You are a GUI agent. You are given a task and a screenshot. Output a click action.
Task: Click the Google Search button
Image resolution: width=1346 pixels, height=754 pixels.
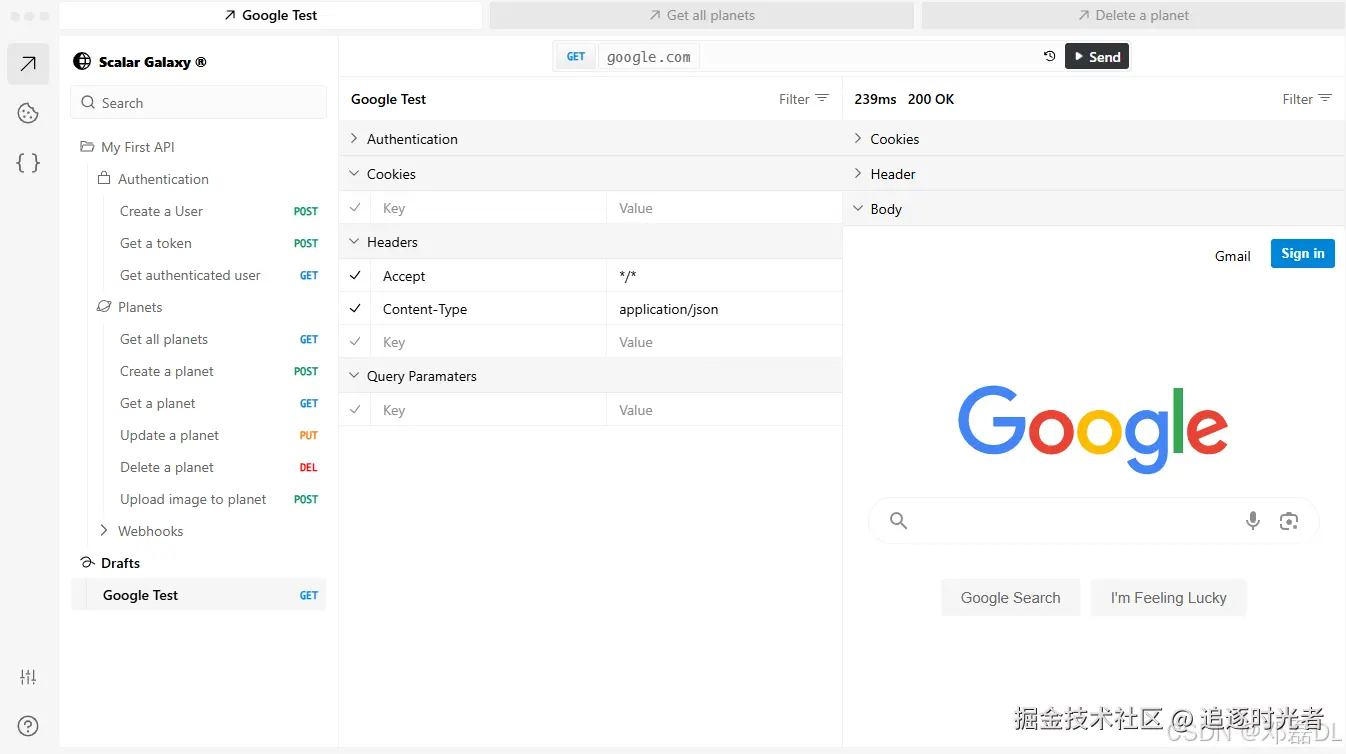coord(1010,598)
